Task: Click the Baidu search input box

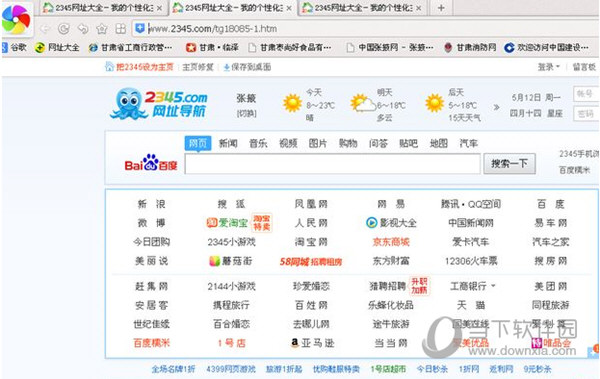Action: pyautogui.click(x=332, y=164)
